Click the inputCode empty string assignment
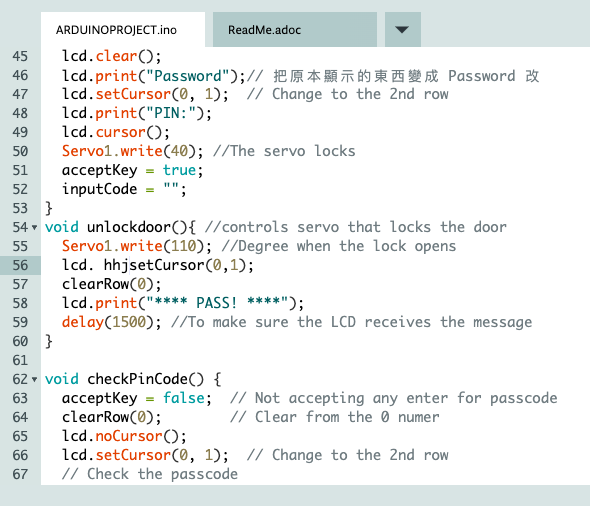The image size is (590, 506). [x=124, y=189]
